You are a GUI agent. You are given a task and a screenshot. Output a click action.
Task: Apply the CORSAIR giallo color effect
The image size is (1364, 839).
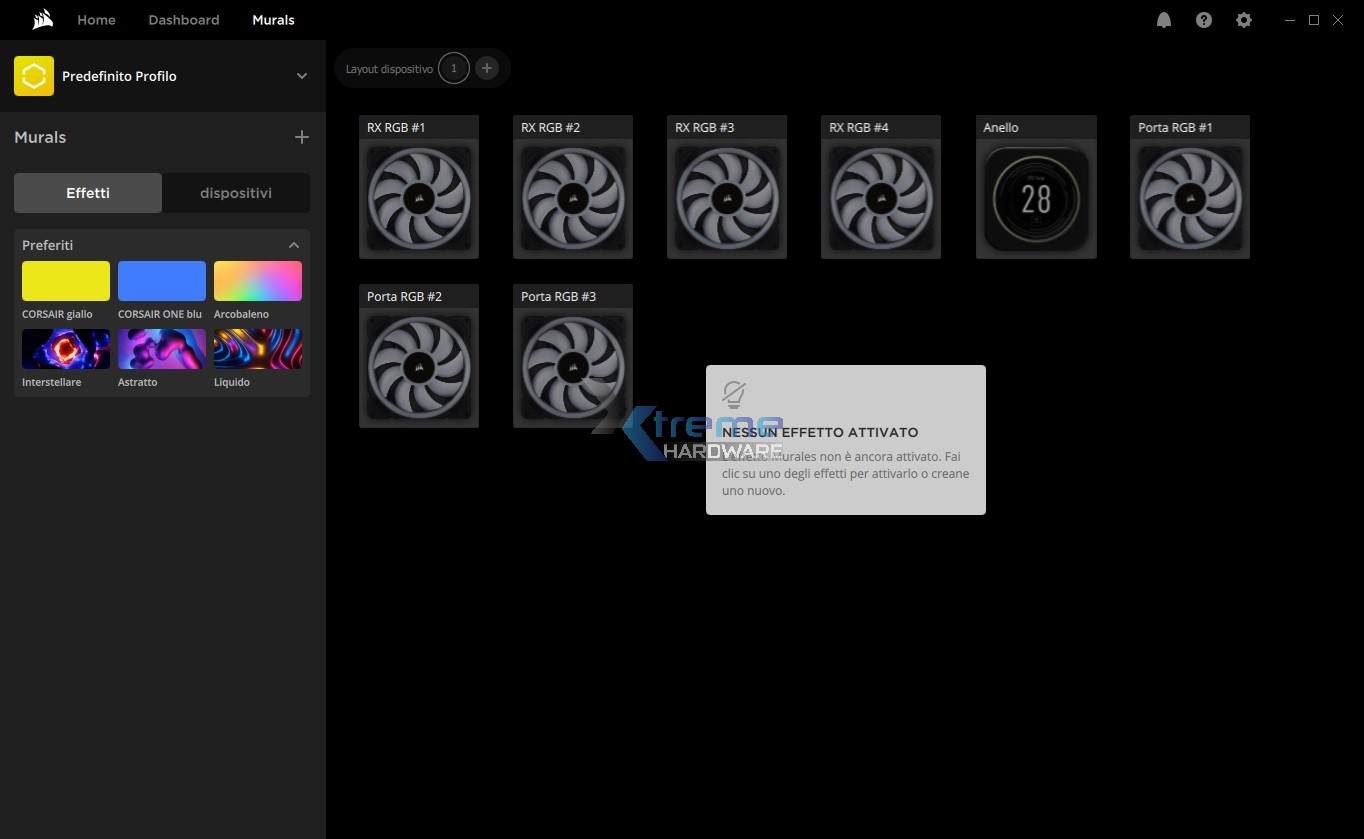tap(66, 281)
